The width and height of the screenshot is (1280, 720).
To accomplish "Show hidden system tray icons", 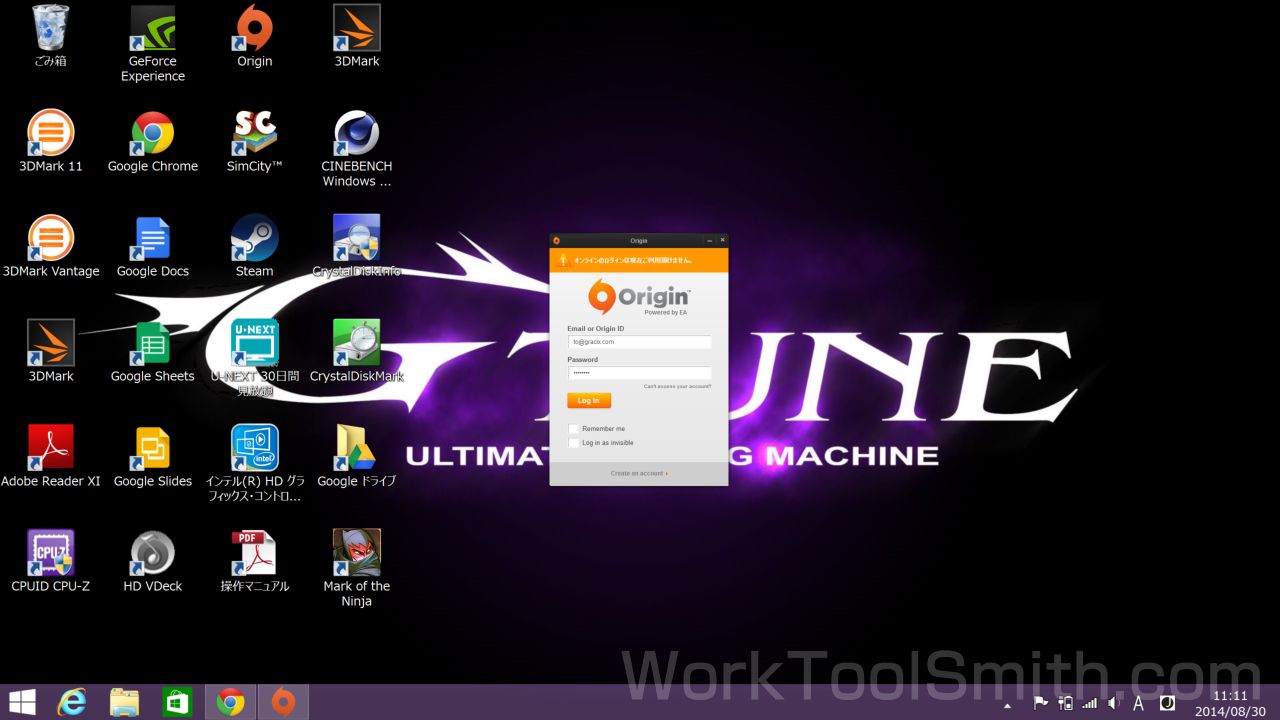I will pos(1008,704).
